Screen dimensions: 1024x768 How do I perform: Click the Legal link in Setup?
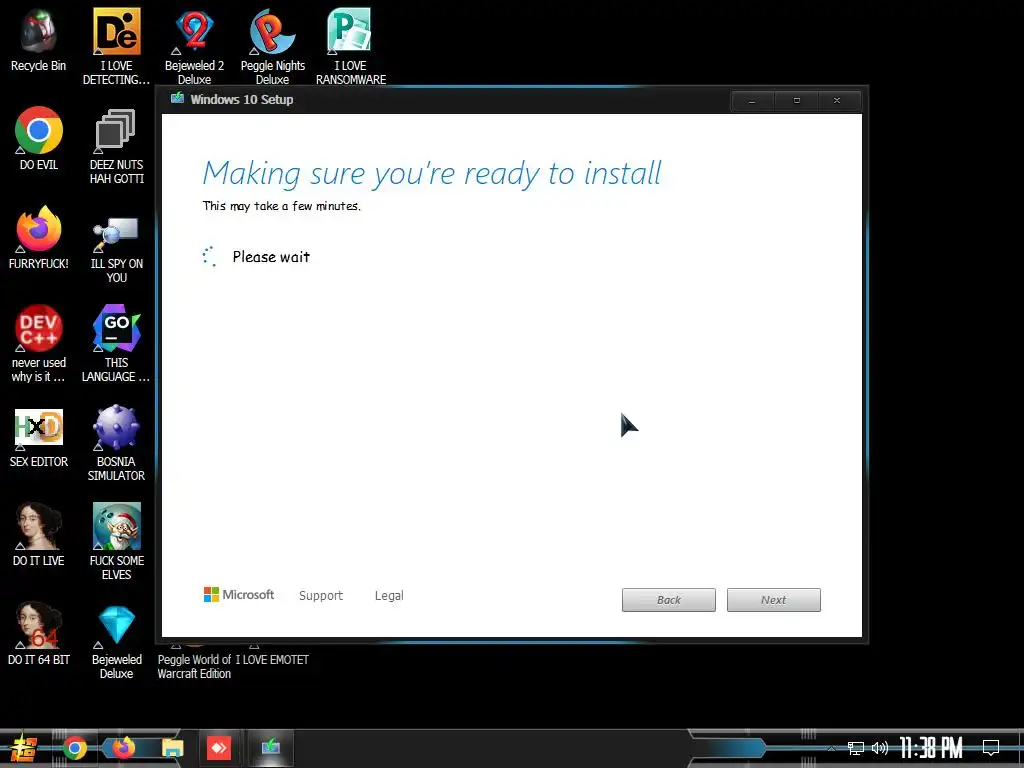pyautogui.click(x=389, y=596)
